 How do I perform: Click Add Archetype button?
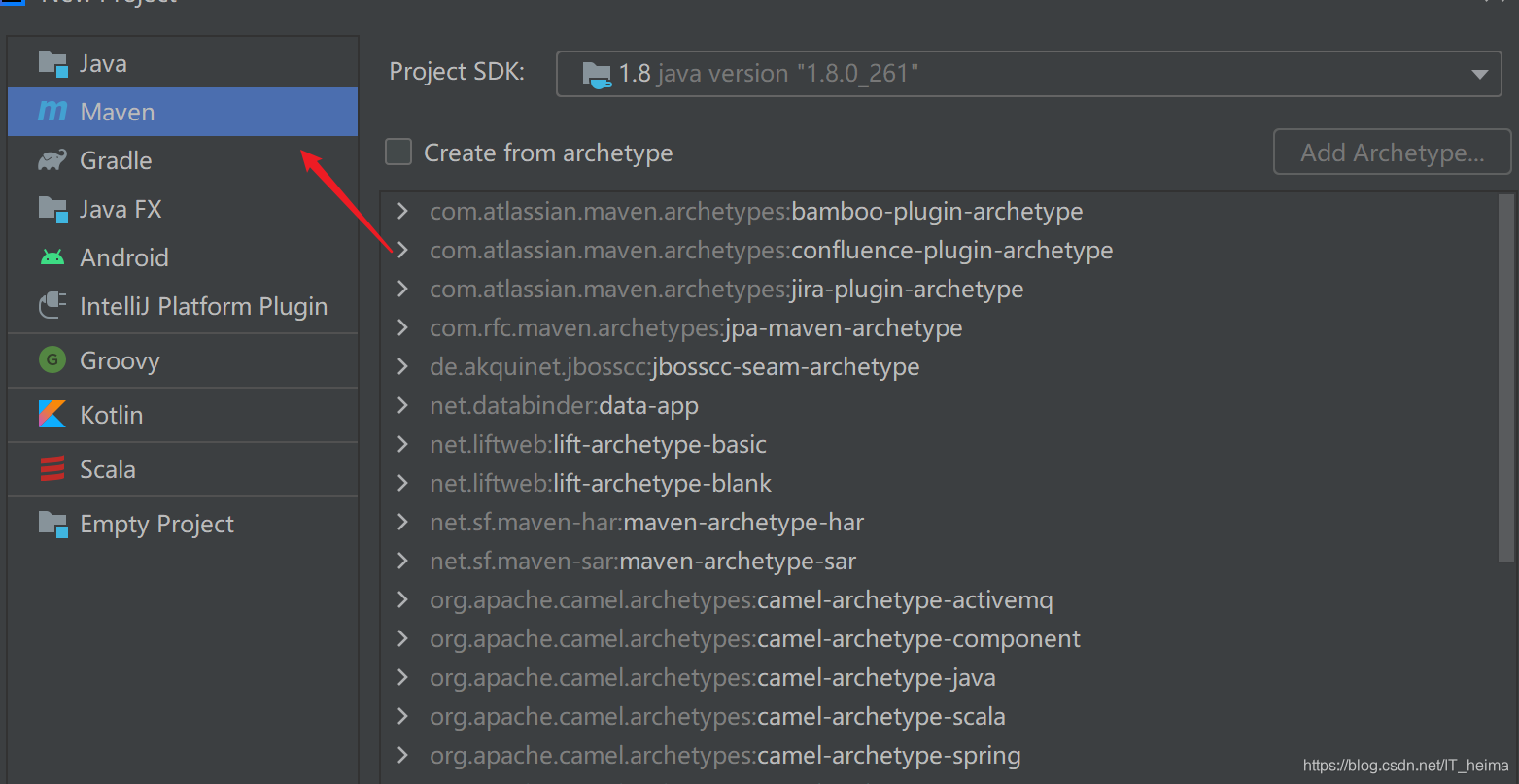[x=1392, y=153]
